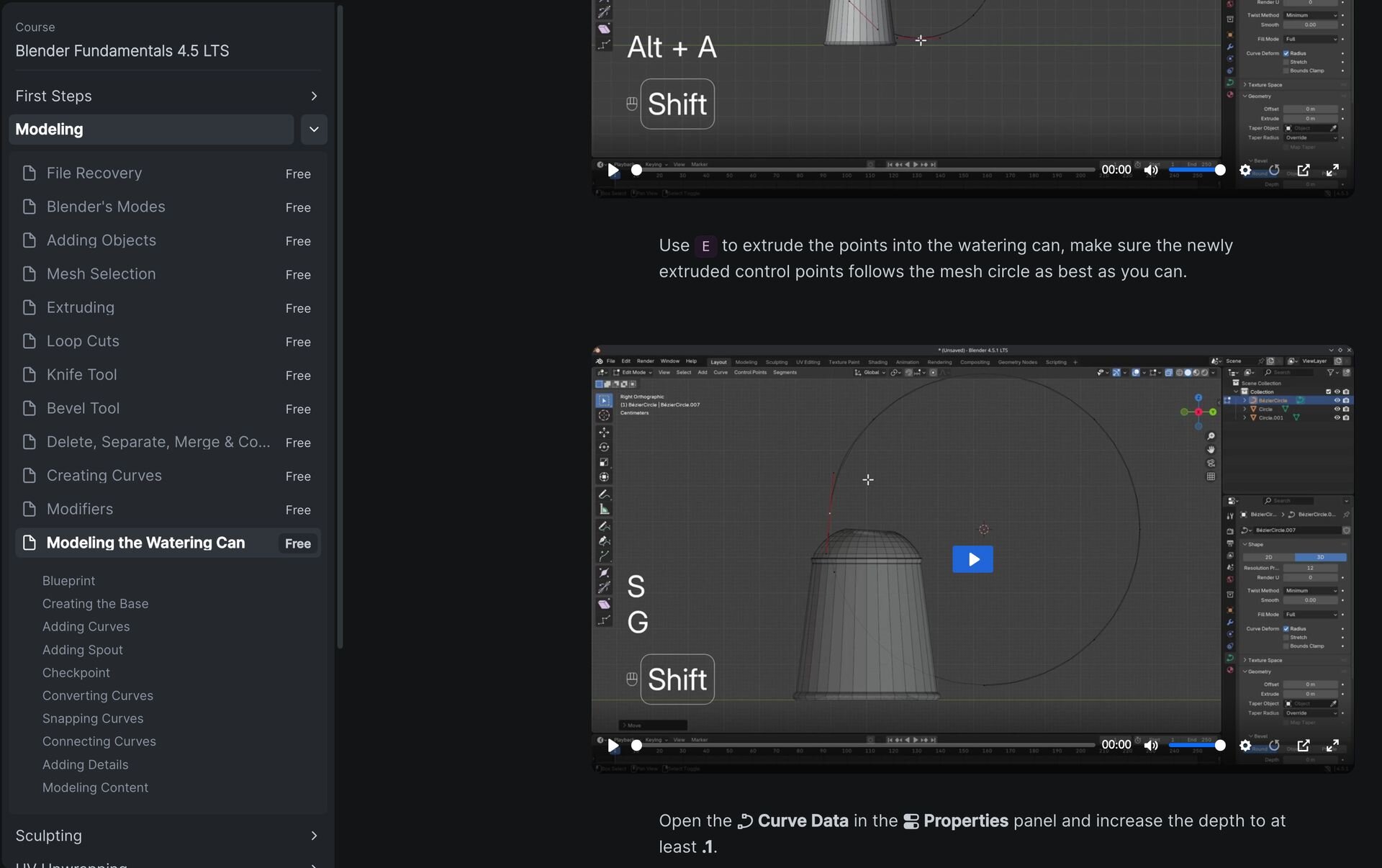The image size is (1382, 868).
Task: Pop out the lower video player
Action: click(1304, 745)
